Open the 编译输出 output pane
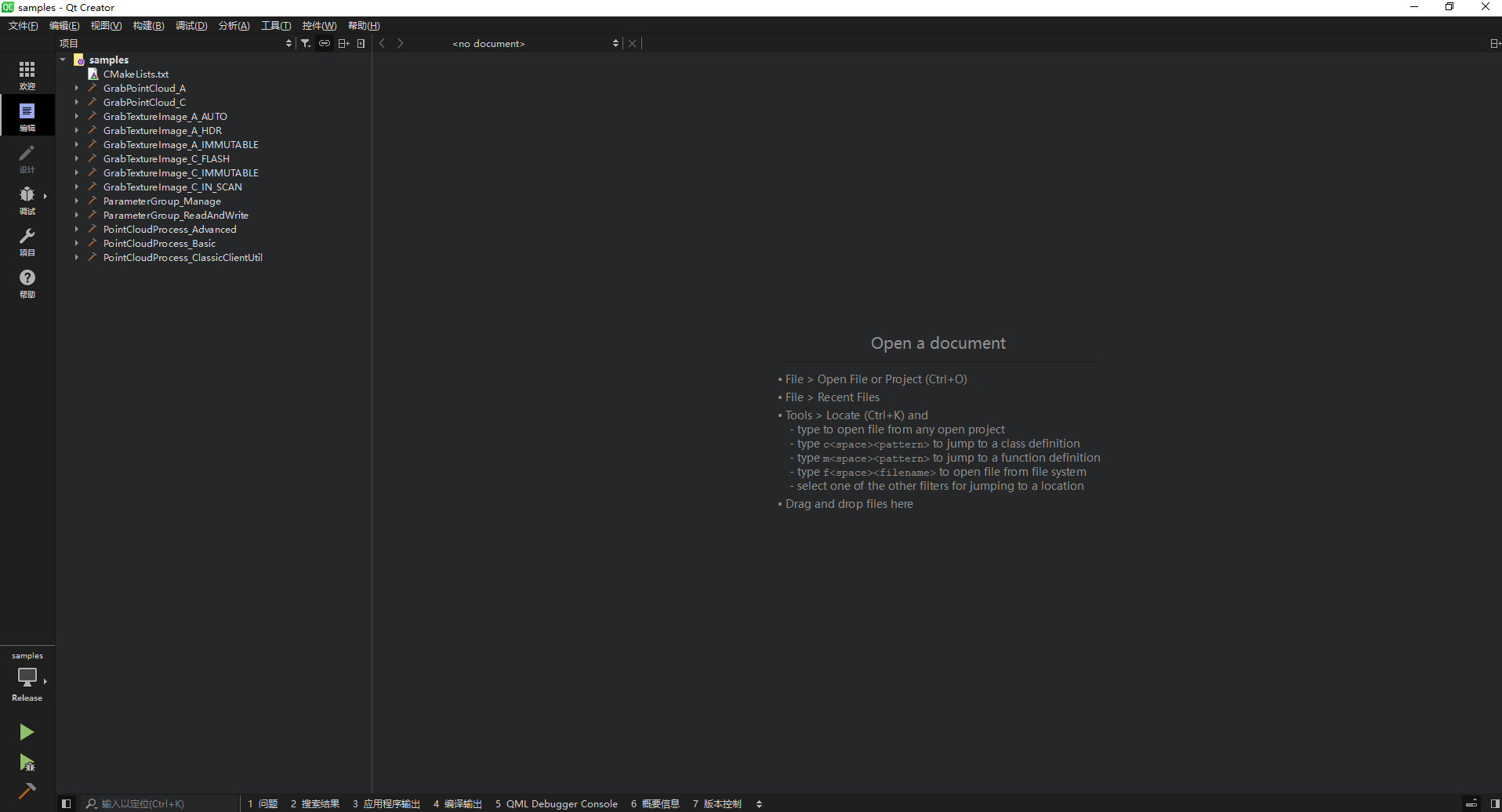Viewport: 1502px width, 812px height. (x=458, y=803)
